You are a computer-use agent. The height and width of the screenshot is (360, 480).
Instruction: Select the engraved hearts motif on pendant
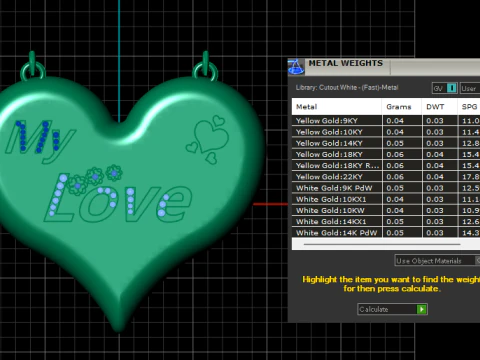click(x=207, y=139)
